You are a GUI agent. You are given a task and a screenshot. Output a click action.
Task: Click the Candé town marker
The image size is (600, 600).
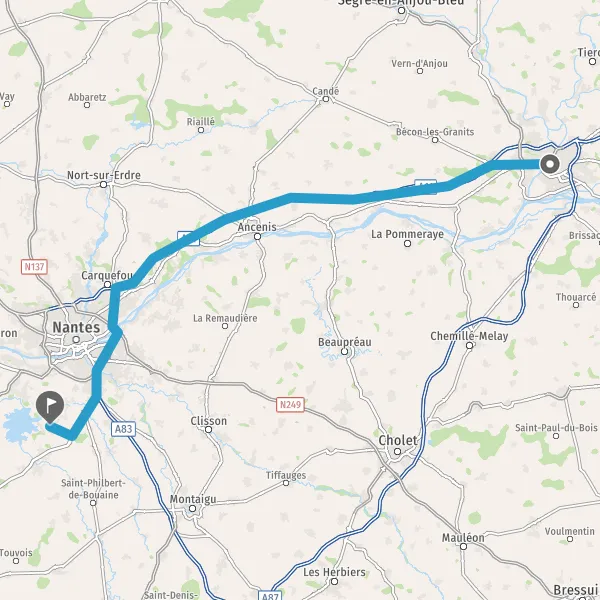[x=326, y=99]
